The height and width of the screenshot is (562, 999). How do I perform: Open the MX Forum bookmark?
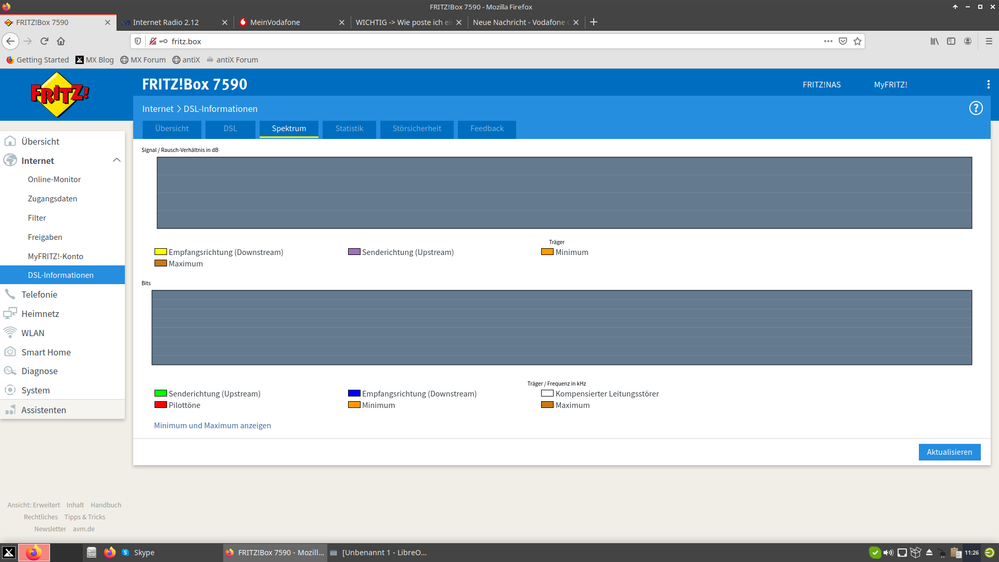[x=143, y=60]
